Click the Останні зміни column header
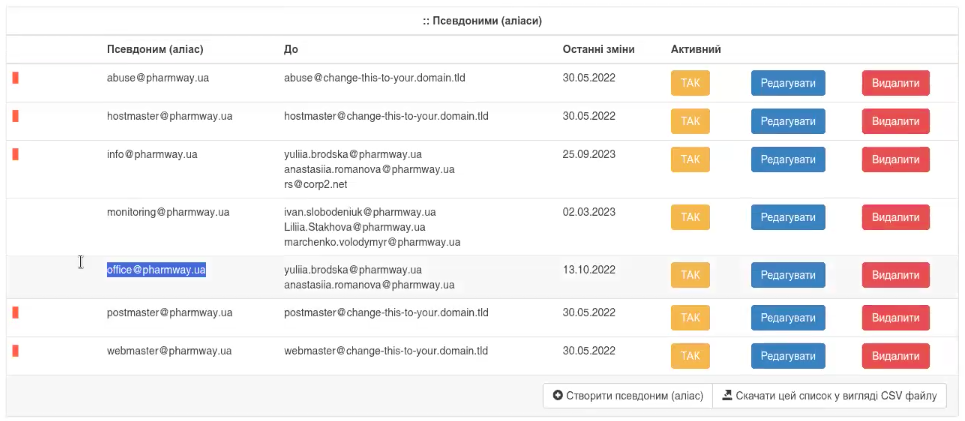The width and height of the screenshot is (965, 421). (598, 49)
